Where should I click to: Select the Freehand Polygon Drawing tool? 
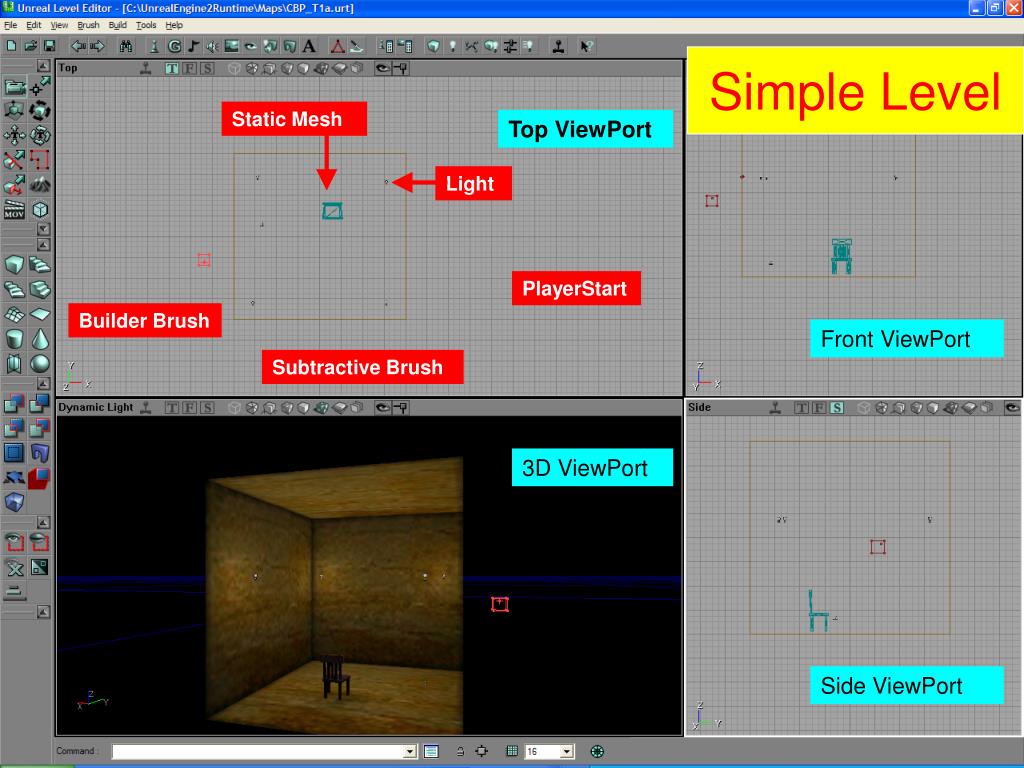40,160
